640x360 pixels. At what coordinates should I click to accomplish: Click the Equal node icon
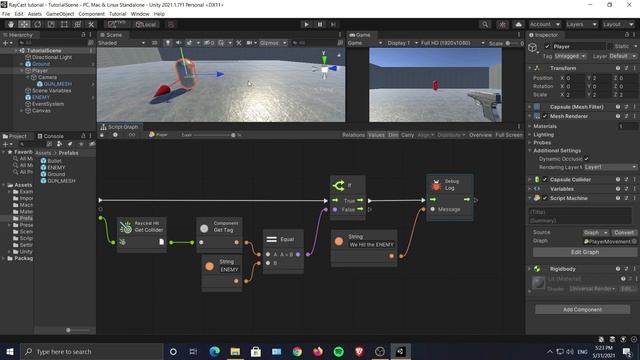[271, 240]
